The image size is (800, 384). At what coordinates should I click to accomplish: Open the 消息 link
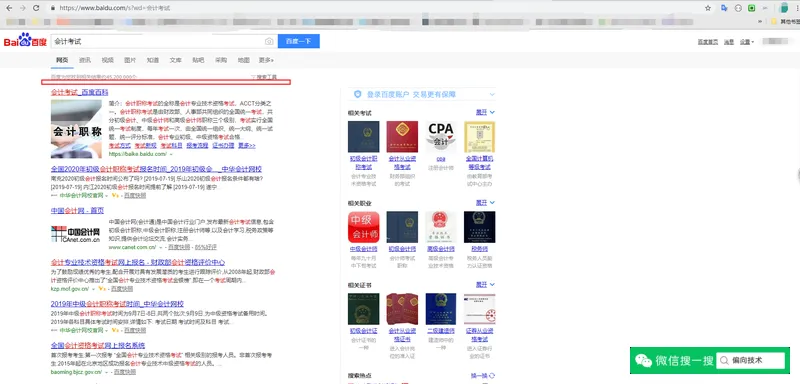click(x=729, y=42)
